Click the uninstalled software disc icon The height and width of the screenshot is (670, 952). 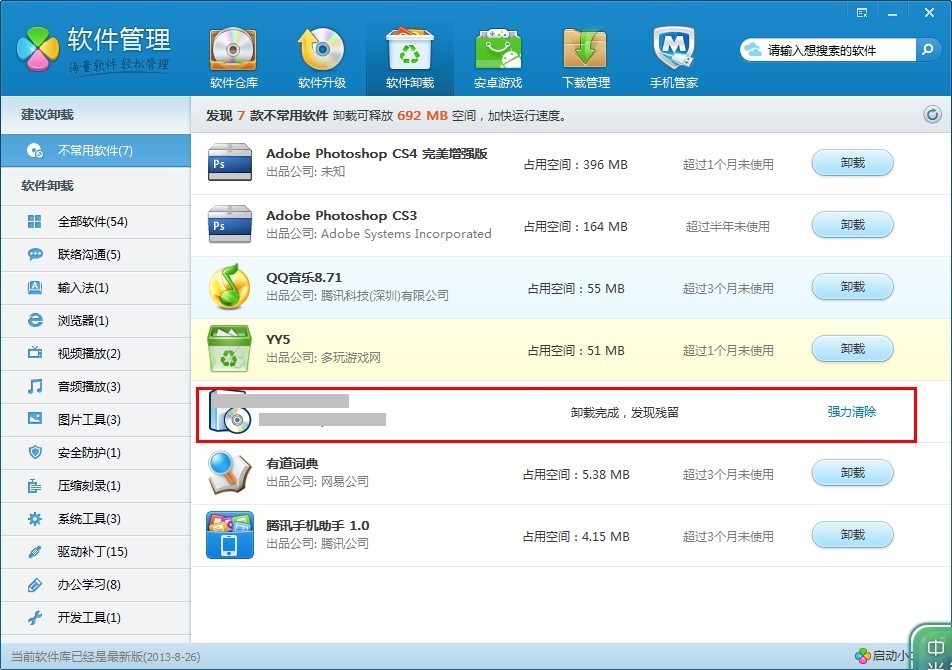coord(230,412)
